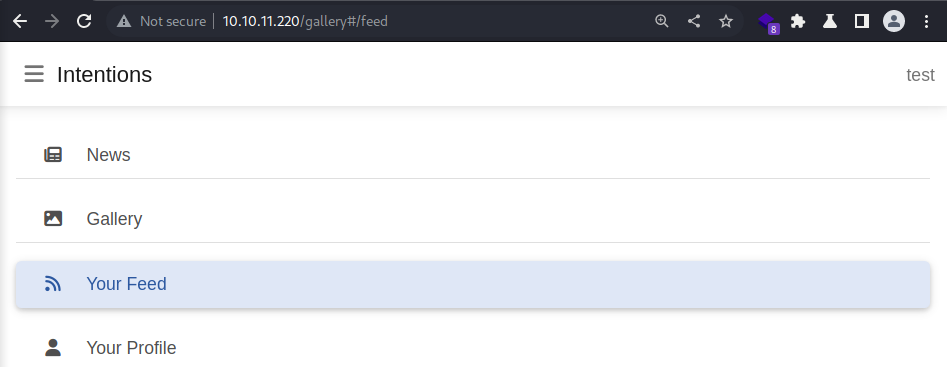
Task: Click the Gallery image icon
Action: click(53, 219)
